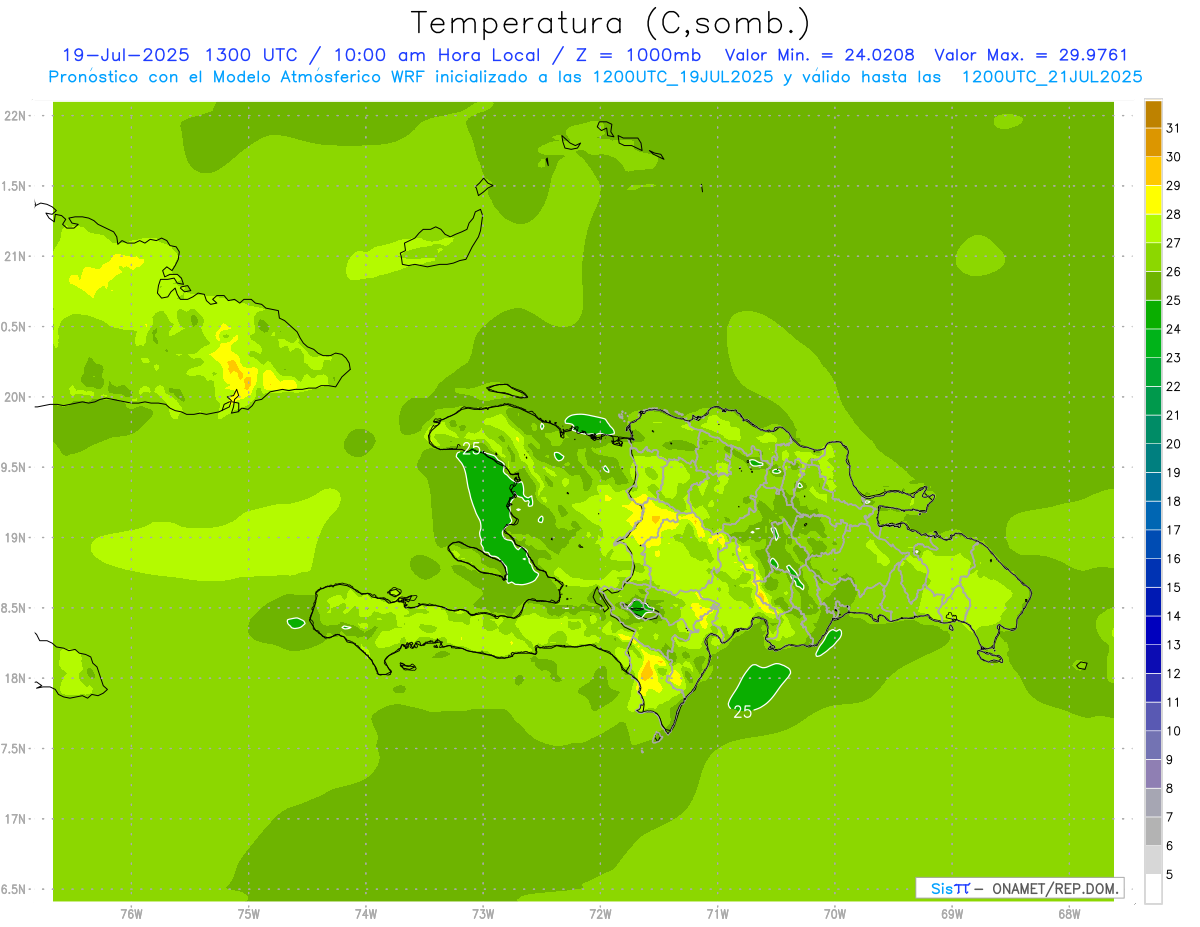This screenshot has width=1200, height=927.
Task: Select the dark green legend swatch between 24 and 25
Action: (1153, 315)
